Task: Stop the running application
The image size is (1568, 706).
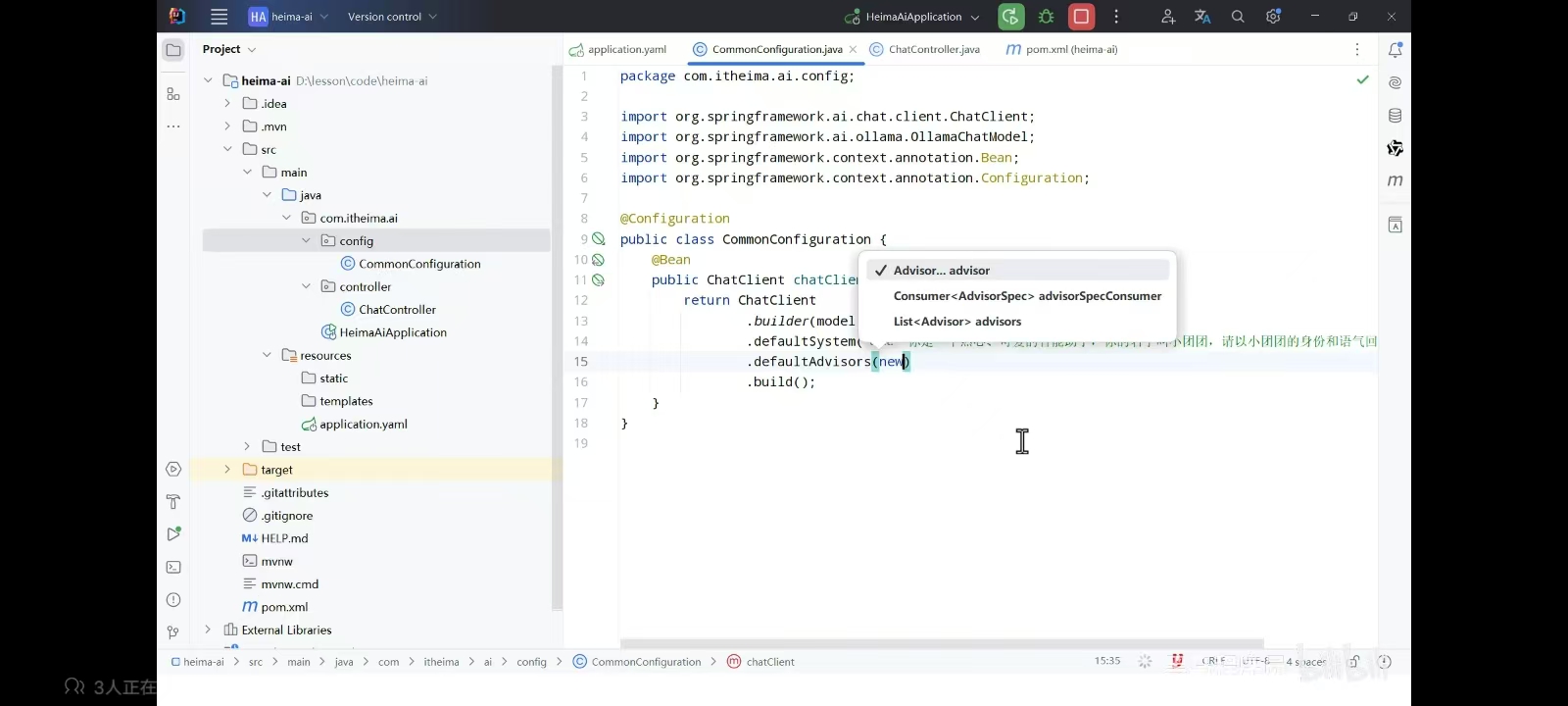Action: (x=1081, y=17)
